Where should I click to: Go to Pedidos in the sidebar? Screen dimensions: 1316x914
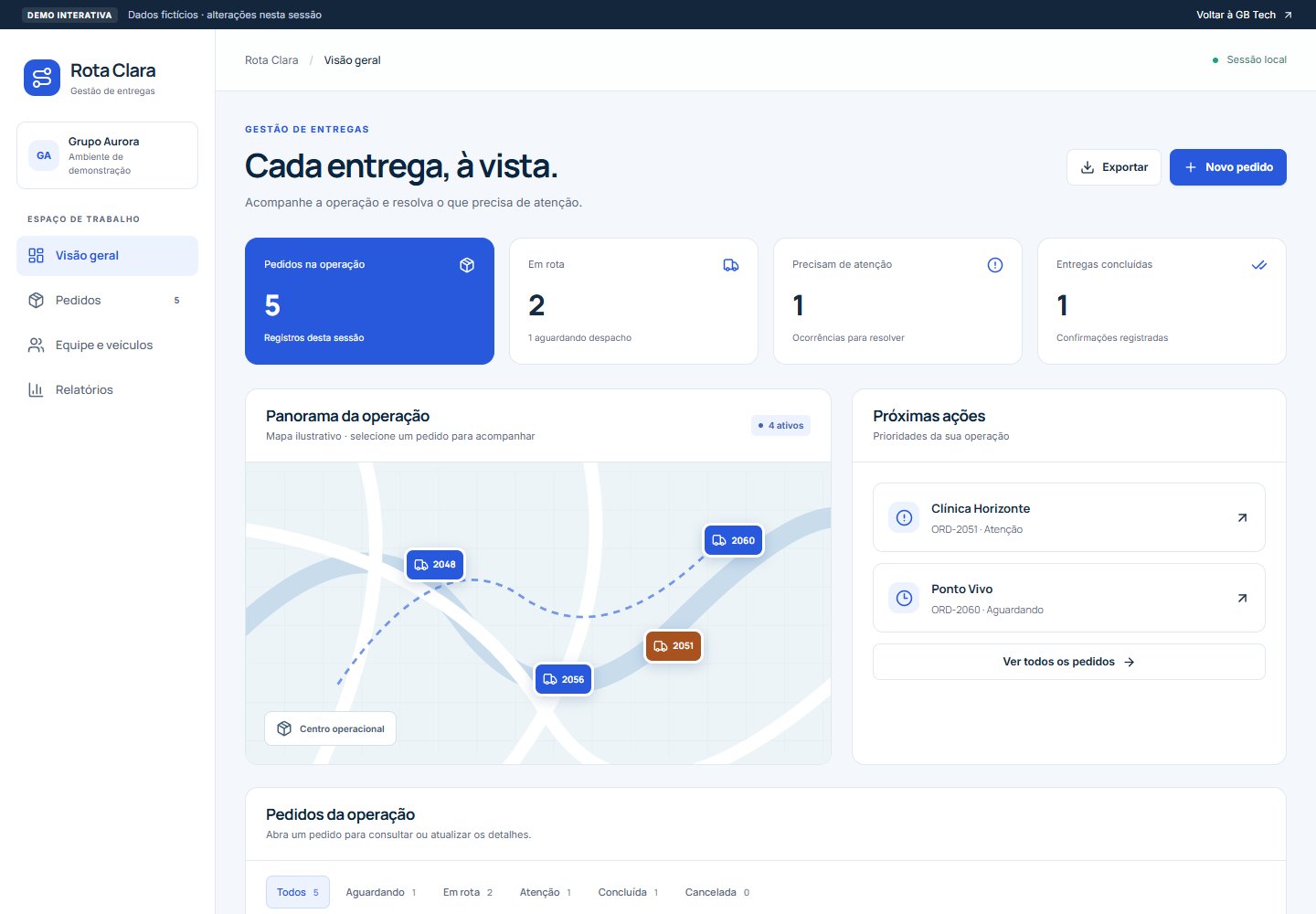coord(107,301)
